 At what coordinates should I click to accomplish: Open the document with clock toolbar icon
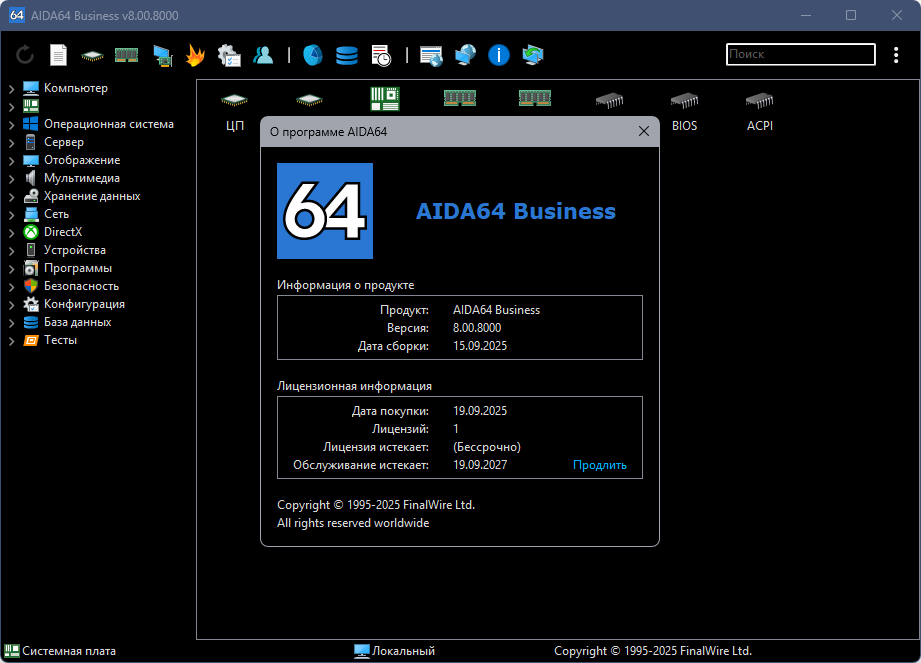381,56
